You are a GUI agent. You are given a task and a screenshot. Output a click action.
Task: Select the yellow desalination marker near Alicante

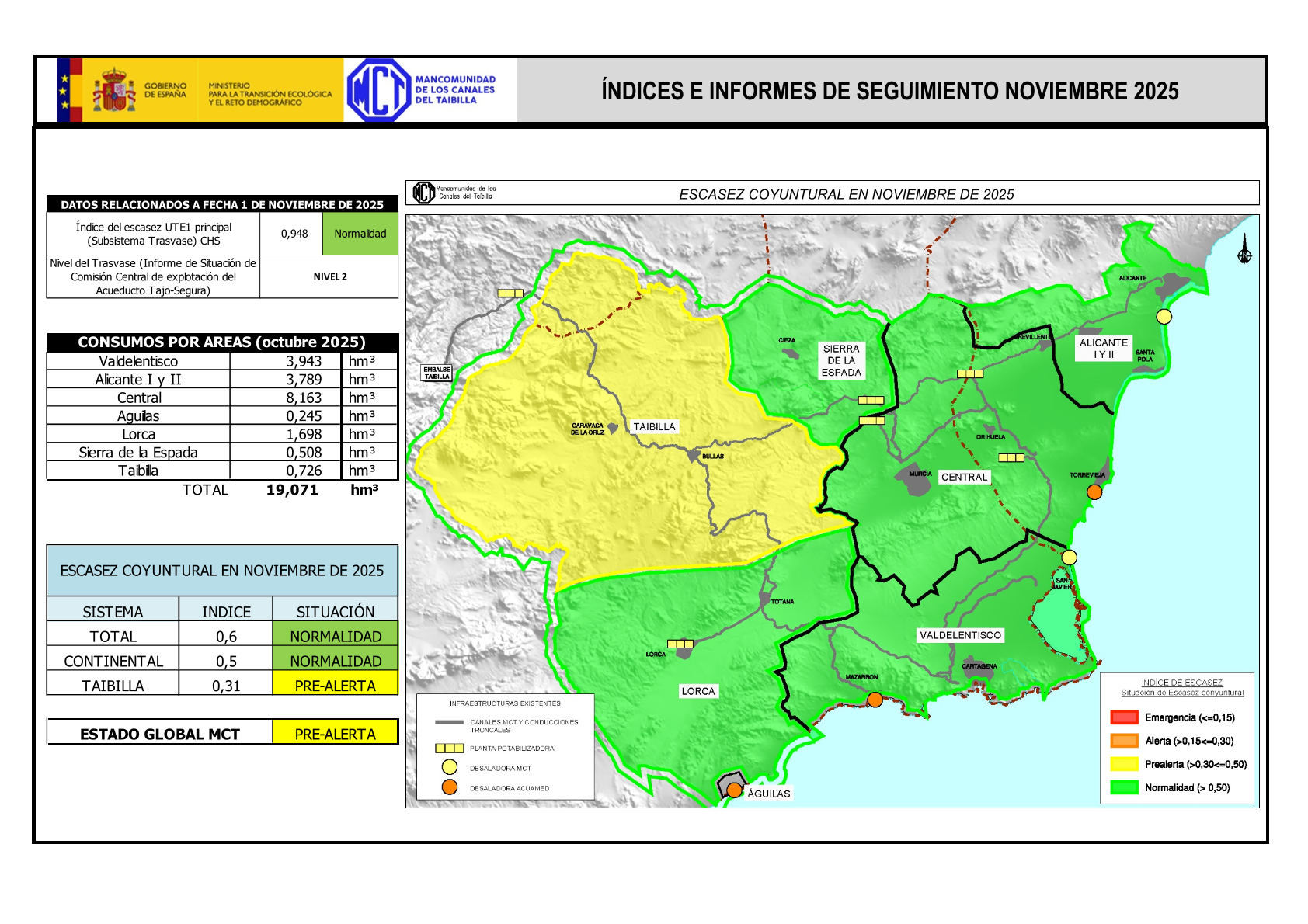(1164, 316)
